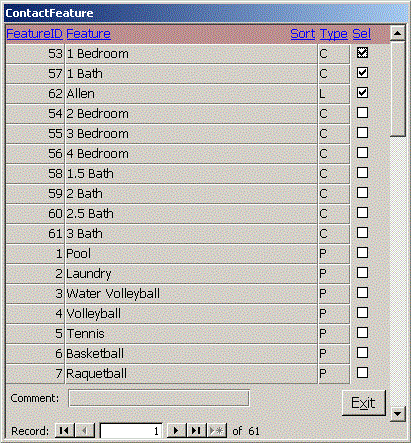The image size is (411, 443).
Task: Click the record number input box
Action: click(131, 431)
